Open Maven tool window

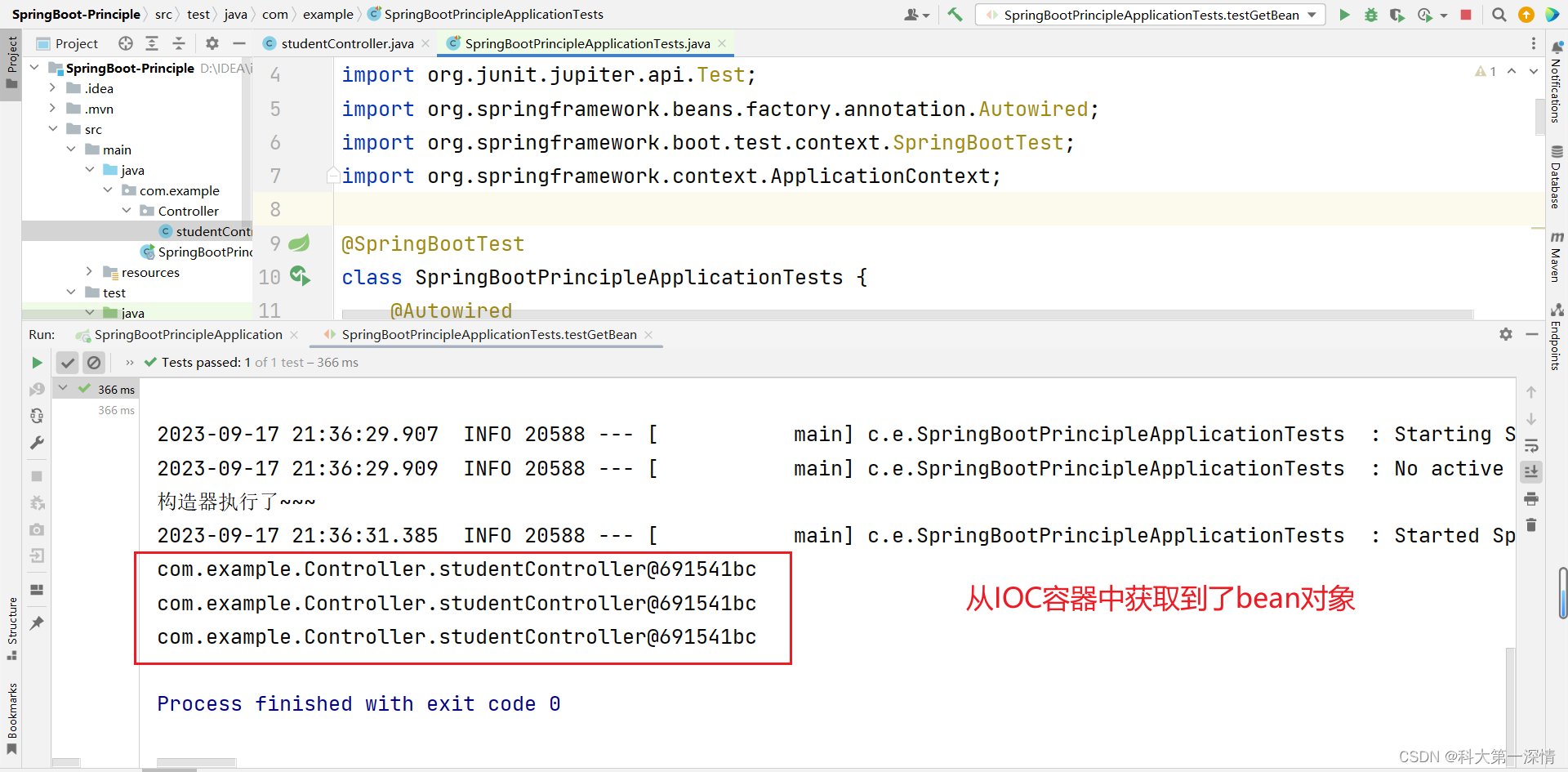1557,257
